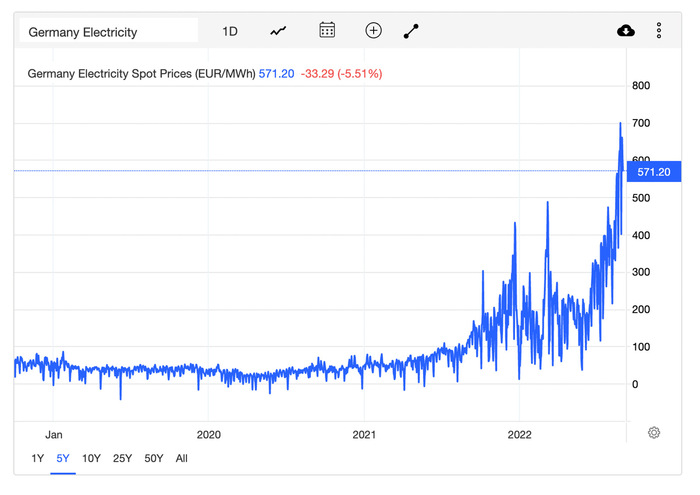Click the 2022 label on time axis
This screenshot has width=700, height=495.
[519, 435]
